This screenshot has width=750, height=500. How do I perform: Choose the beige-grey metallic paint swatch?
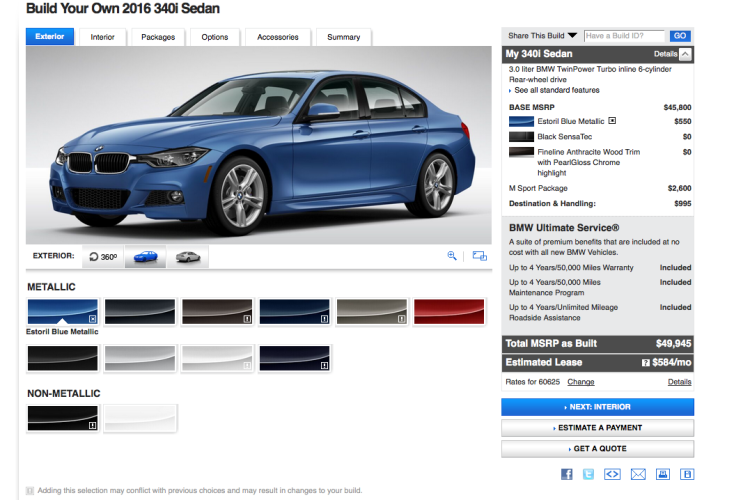pos(372,312)
